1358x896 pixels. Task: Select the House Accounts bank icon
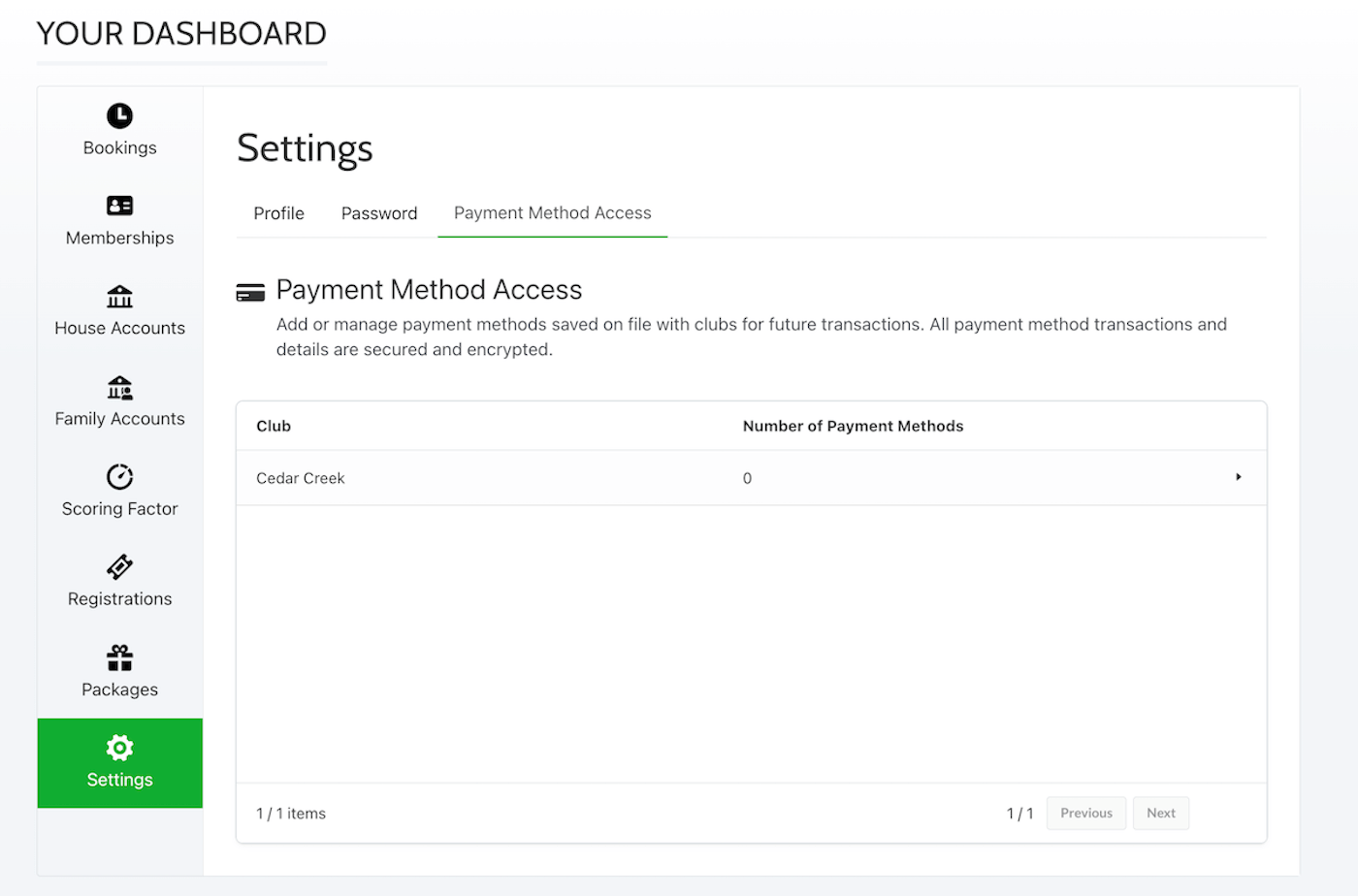(119, 296)
